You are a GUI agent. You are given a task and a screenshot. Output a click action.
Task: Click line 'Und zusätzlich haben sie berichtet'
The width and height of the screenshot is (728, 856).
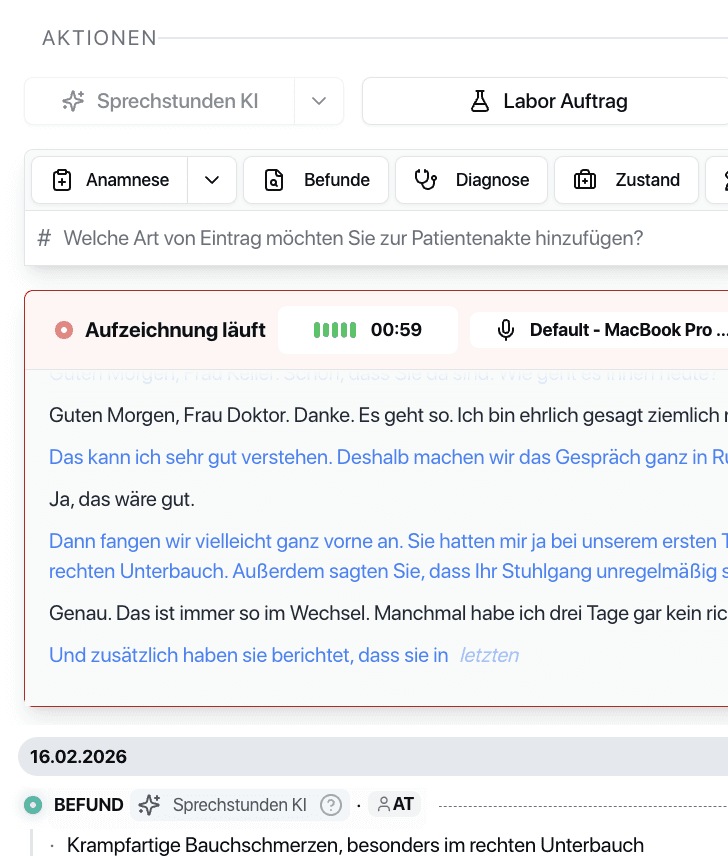pyautogui.click(x=248, y=655)
